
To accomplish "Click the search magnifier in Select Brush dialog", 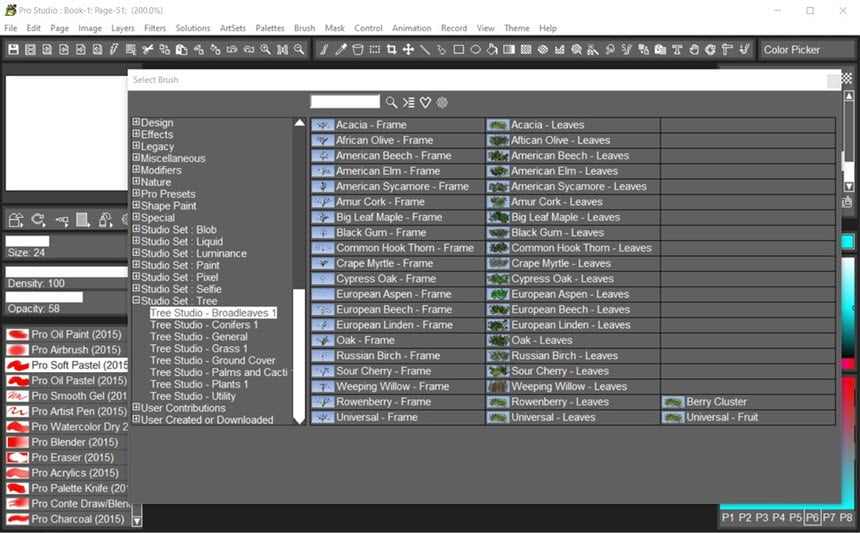I will point(391,102).
